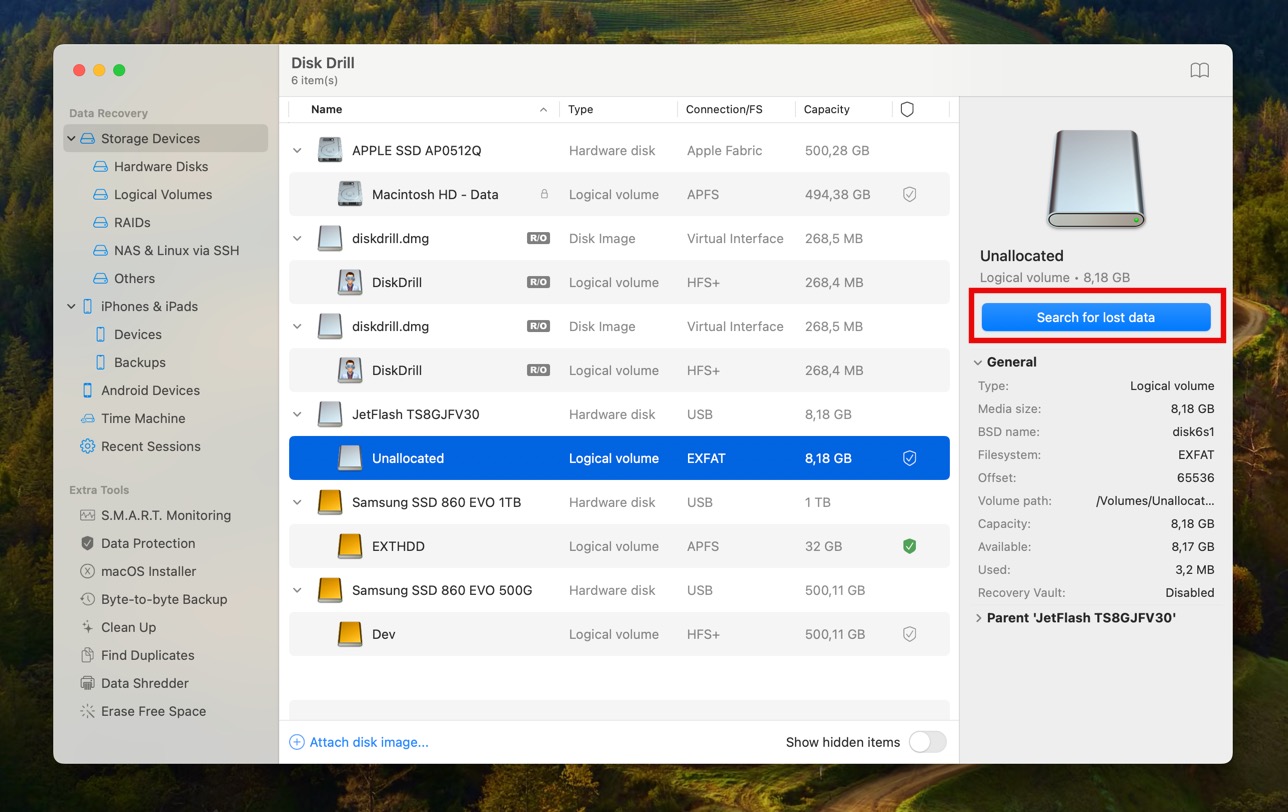1288x812 pixels.
Task: Open Data Shredder tool icon
Action: click(x=87, y=683)
